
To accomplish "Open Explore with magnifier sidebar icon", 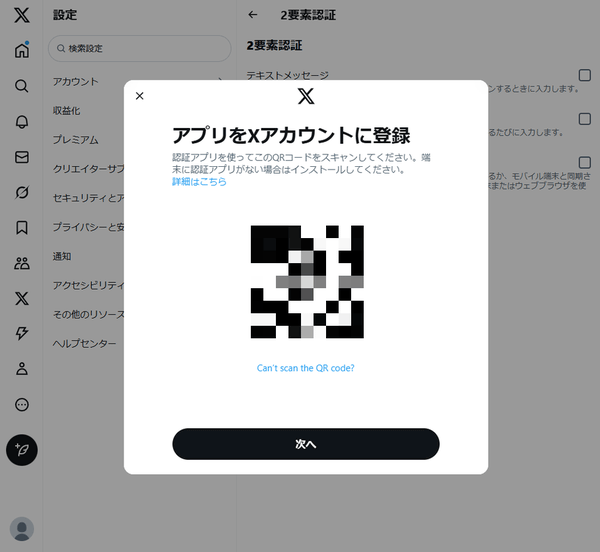I will pyautogui.click(x=22, y=86).
